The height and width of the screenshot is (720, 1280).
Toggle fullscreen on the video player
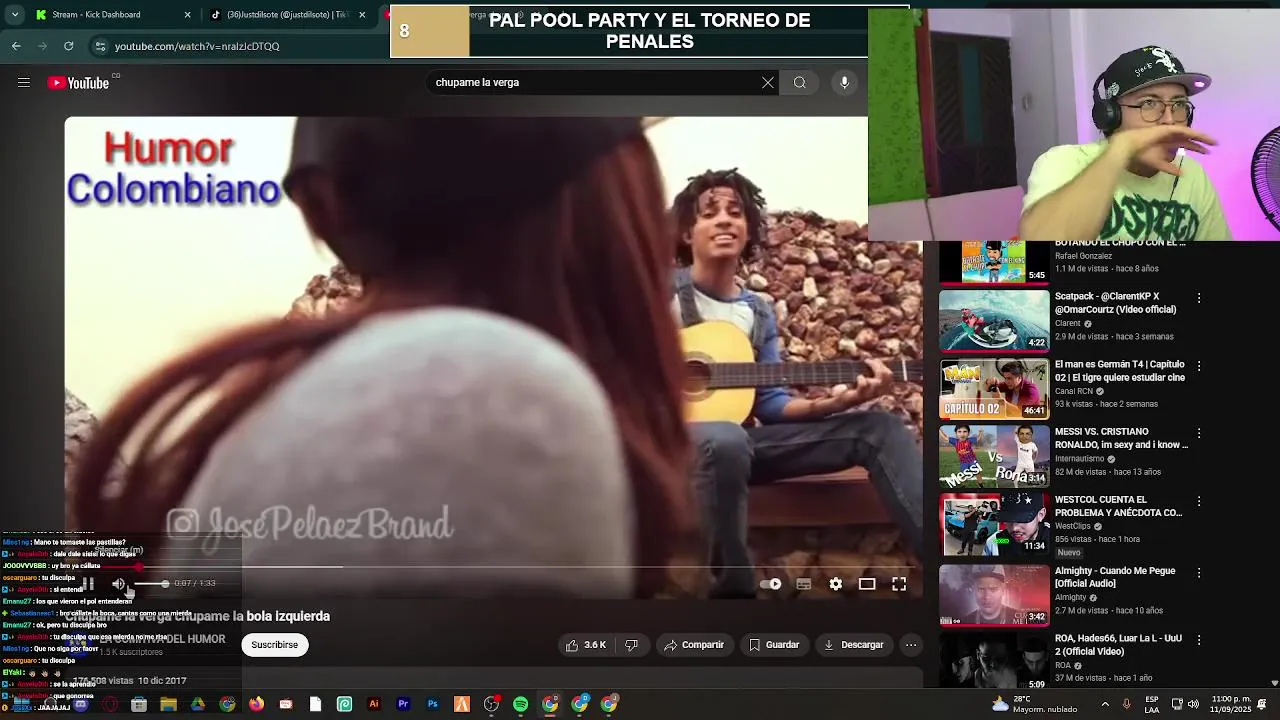pyautogui.click(x=899, y=584)
